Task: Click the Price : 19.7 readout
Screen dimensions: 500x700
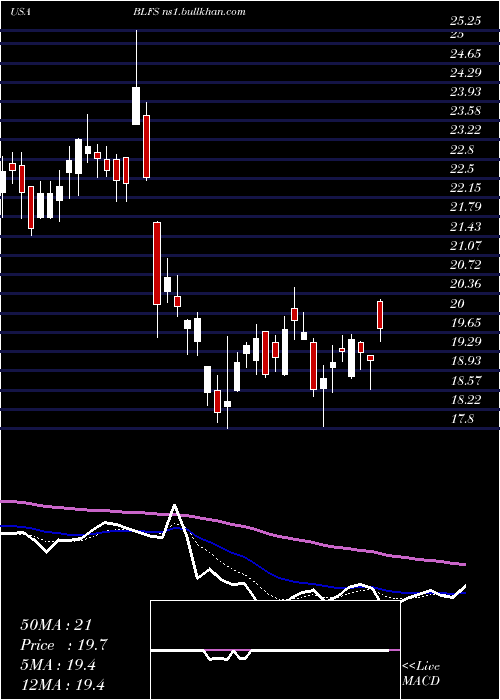Action: [x=64, y=645]
